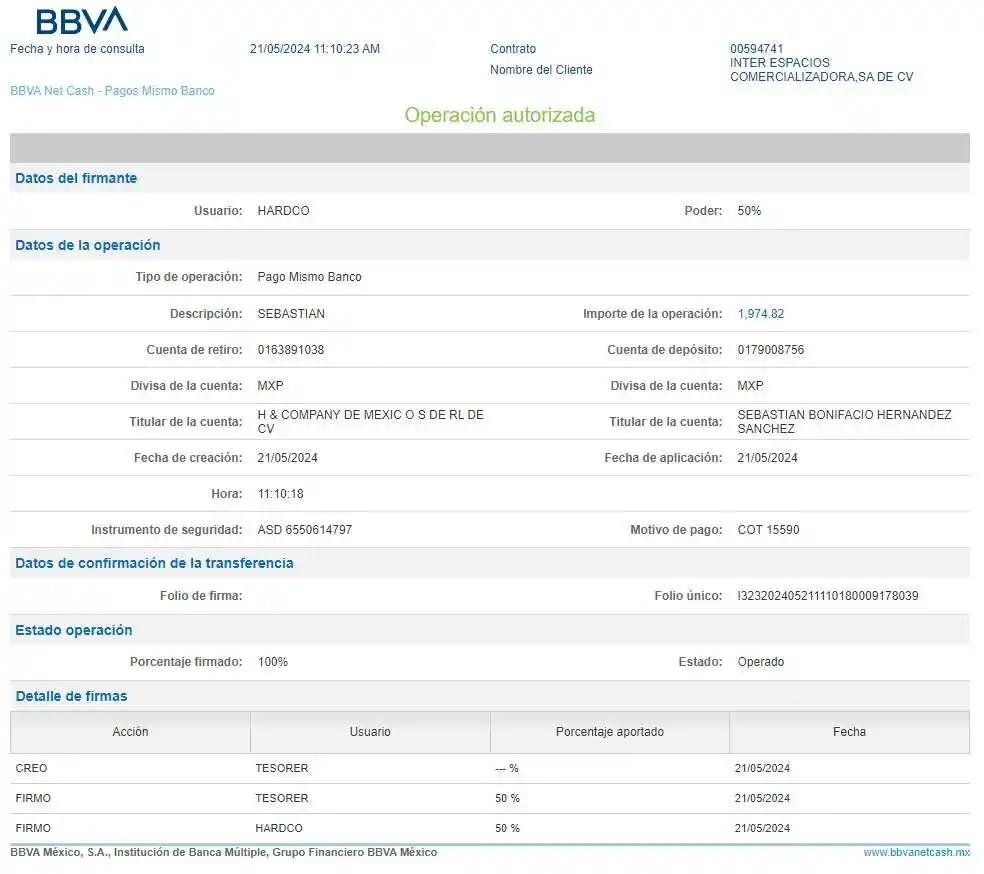Viewport: 984px width, 874px height.
Task: Click the Acción column header
Action: click(130, 732)
